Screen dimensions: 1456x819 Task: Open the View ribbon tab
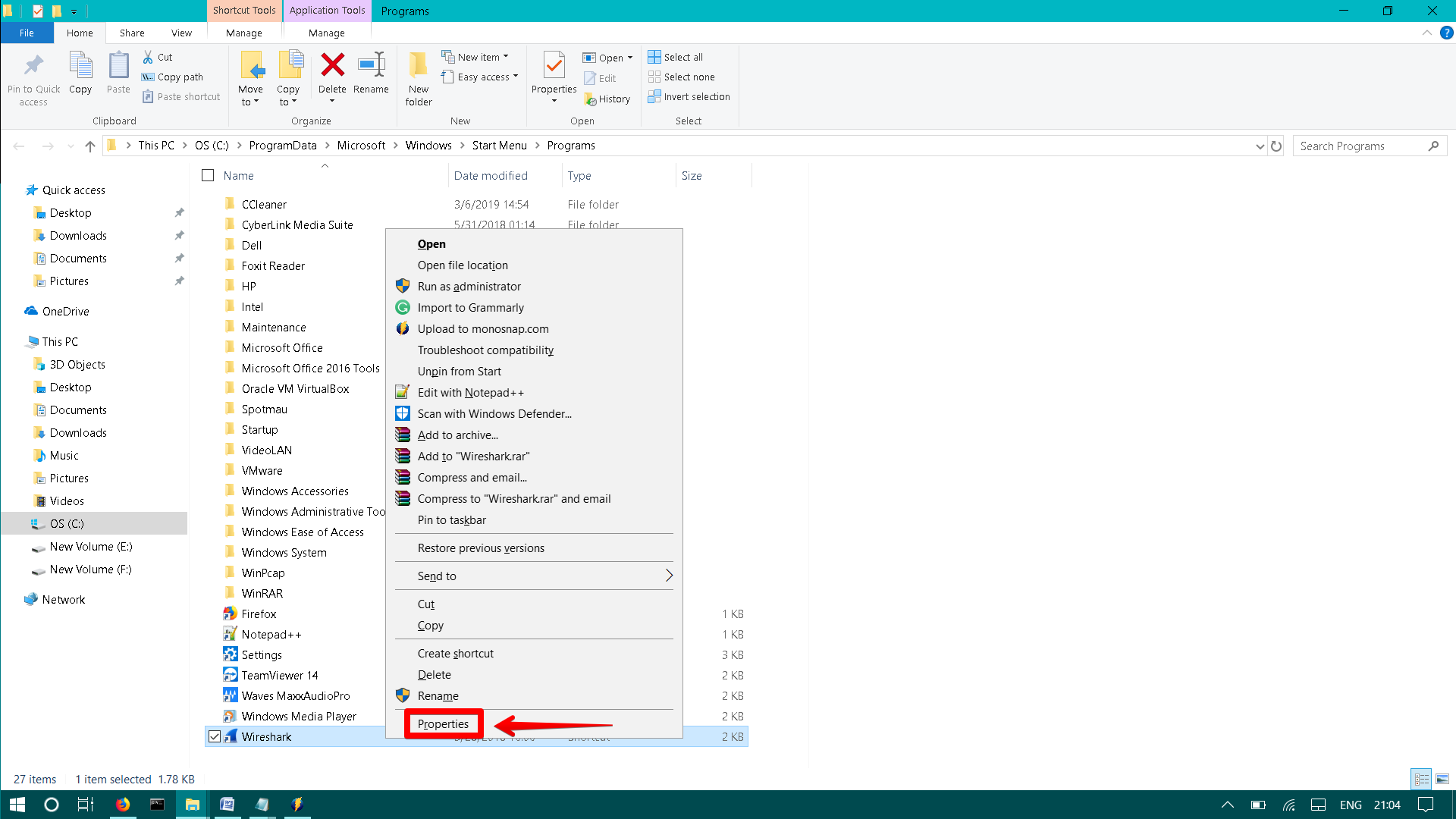point(181,33)
